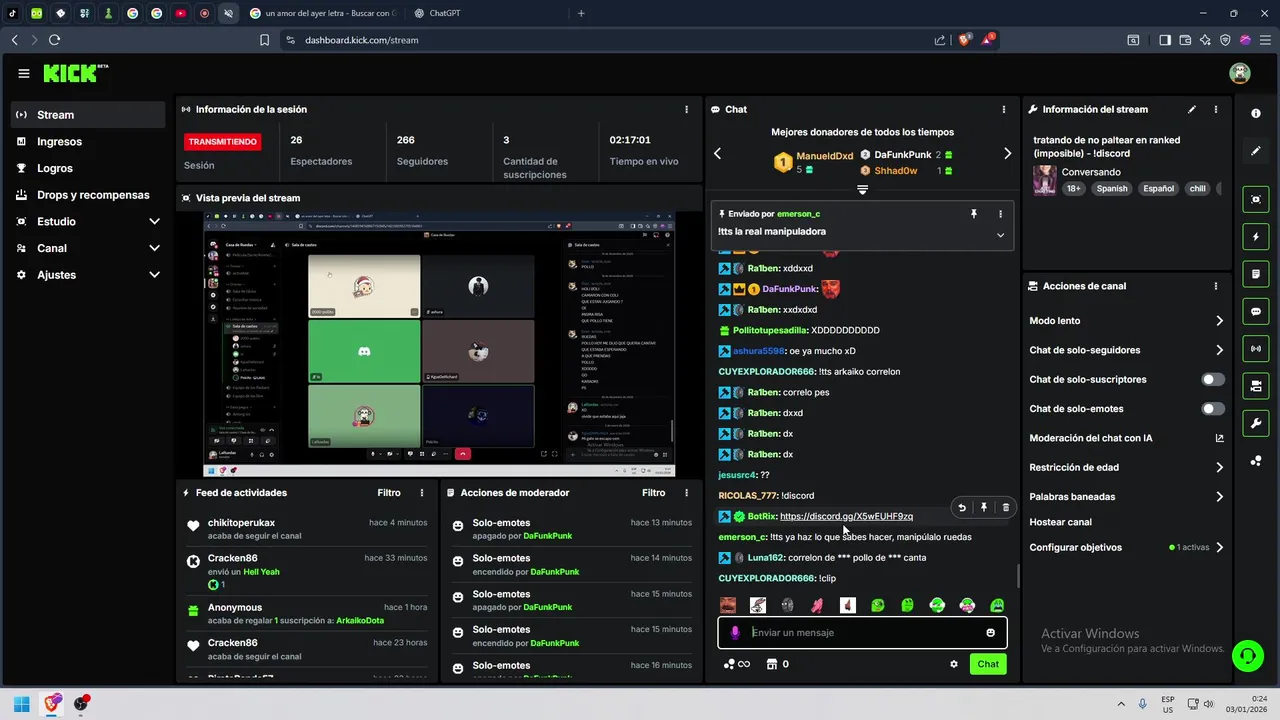
Task: Select Stream in the sidebar
Action: pyautogui.click(x=88, y=115)
